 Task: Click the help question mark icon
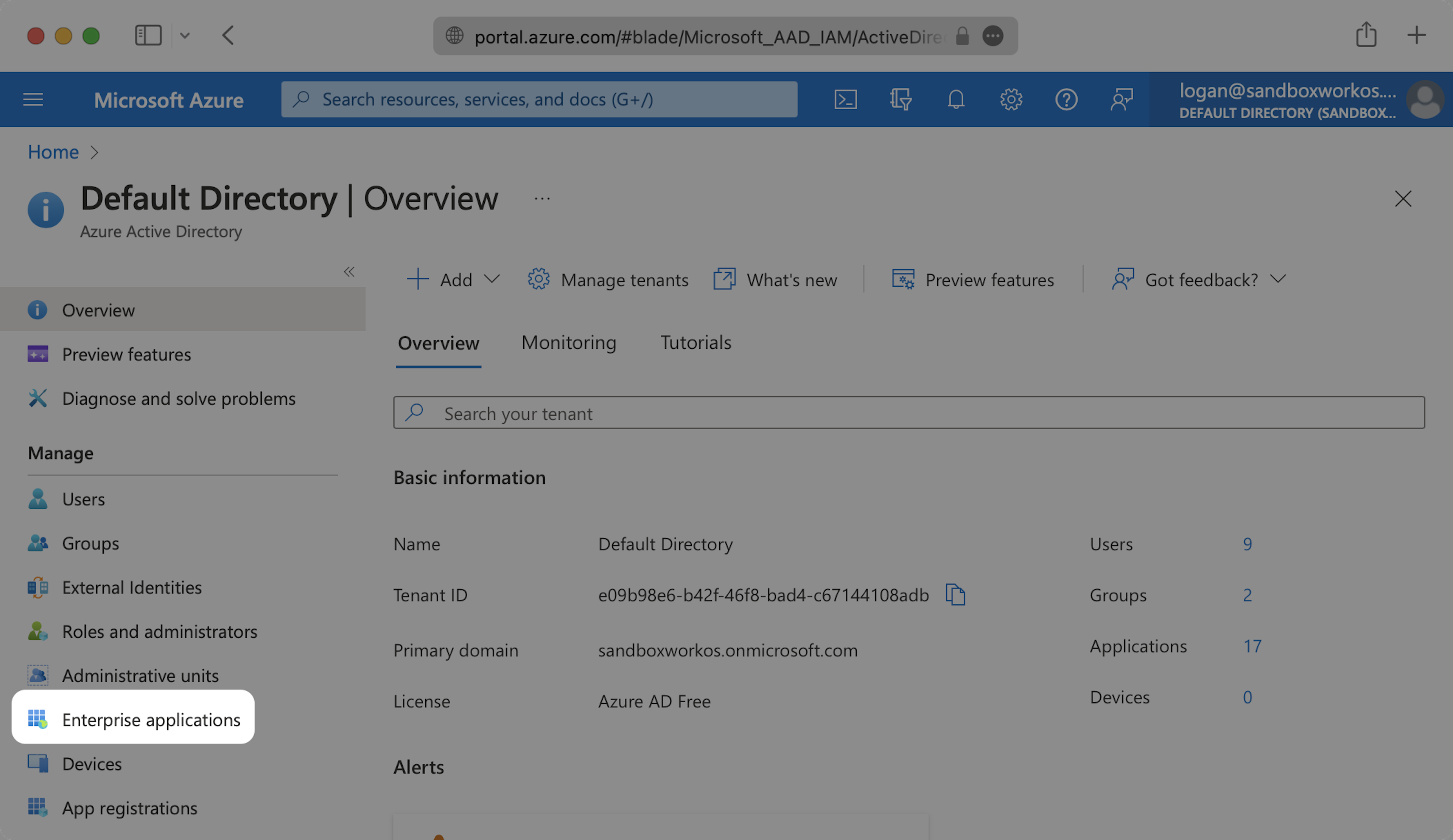[1066, 100]
